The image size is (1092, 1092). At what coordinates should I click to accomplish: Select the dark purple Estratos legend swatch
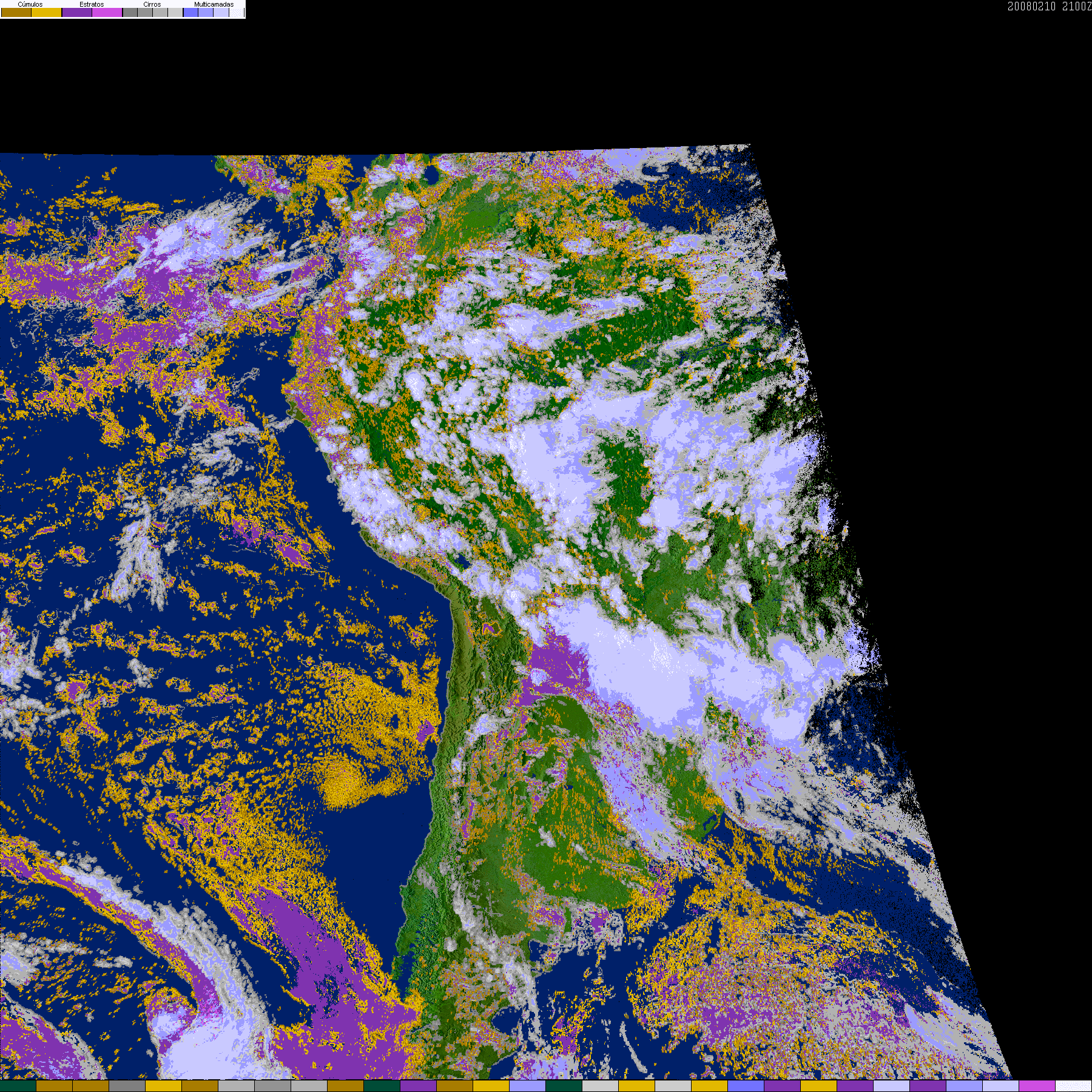pos(77,12)
